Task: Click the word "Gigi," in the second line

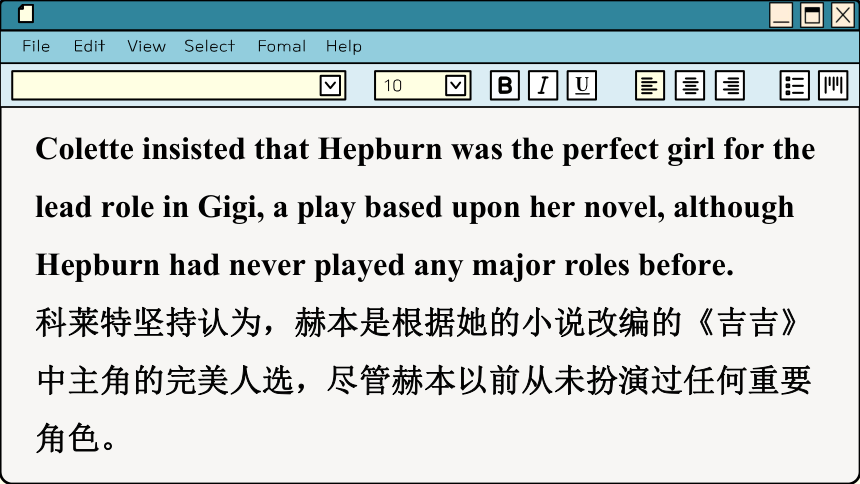Action: click(x=231, y=208)
